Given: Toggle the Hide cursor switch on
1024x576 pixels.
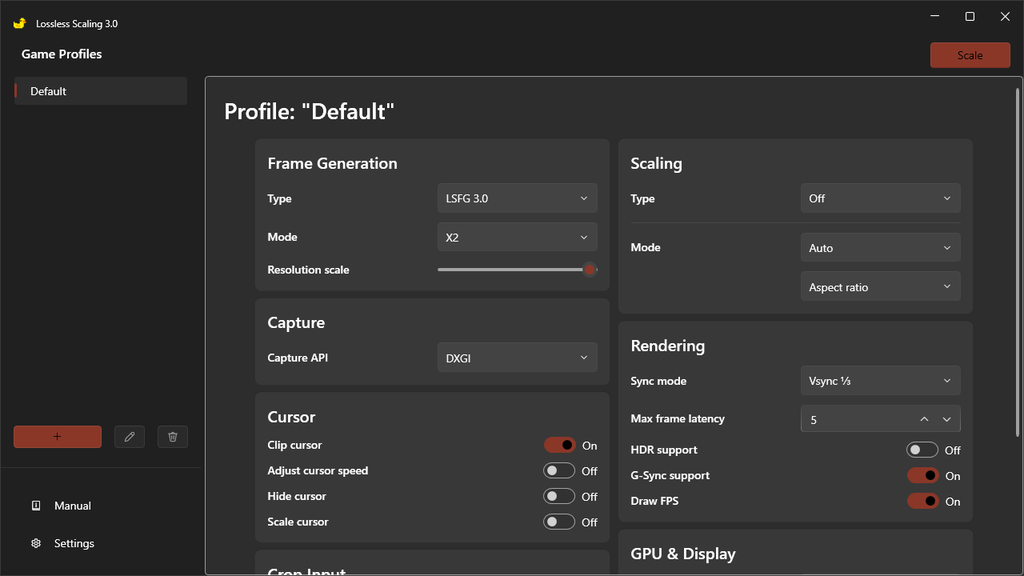Looking at the screenshot, I should [x=559, y=496].
